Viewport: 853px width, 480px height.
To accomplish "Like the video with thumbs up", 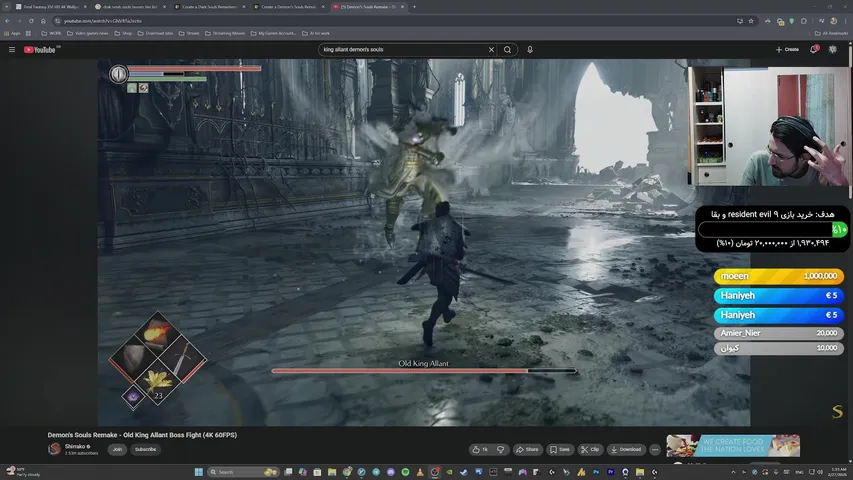I will coord(480,450).
